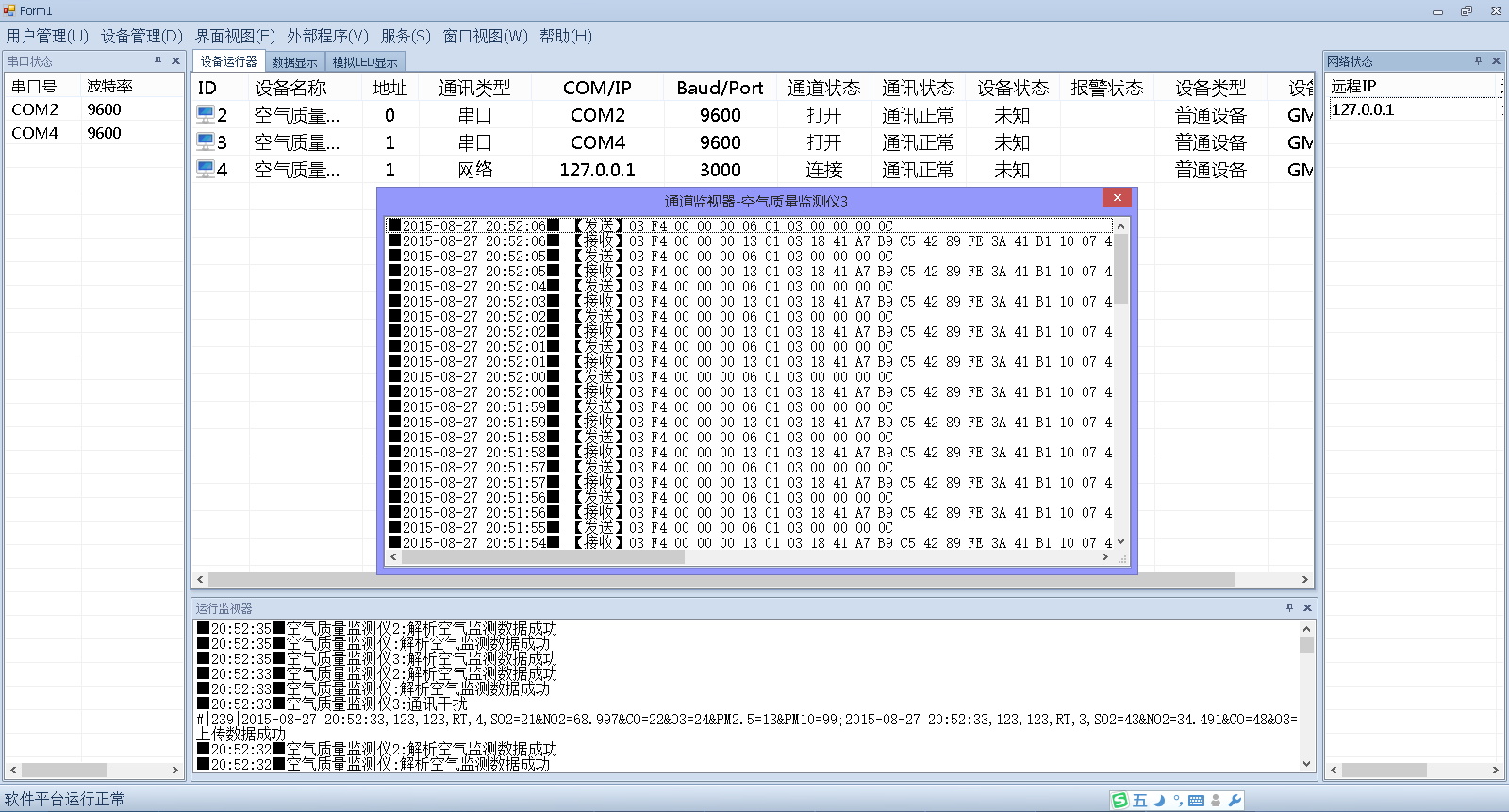Screen dimensions: 1509x812
Task: Open the 界面视图(E) menu
Action: pos(235,36)
